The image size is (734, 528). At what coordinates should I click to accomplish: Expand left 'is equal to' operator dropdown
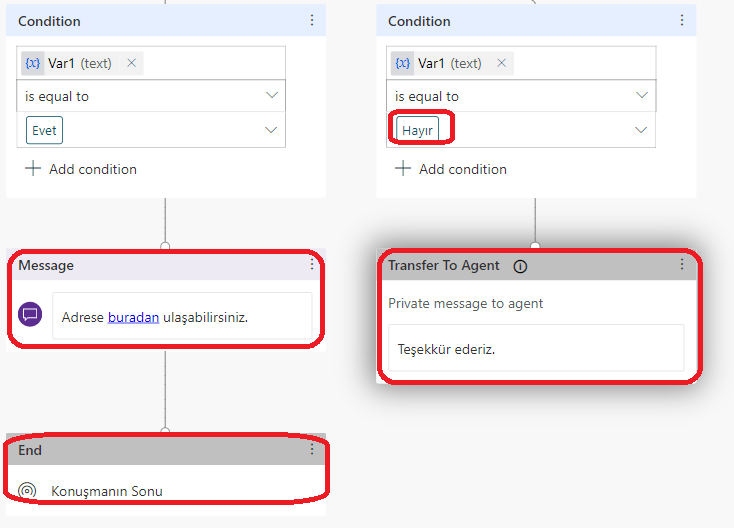[x=271, y=96]
